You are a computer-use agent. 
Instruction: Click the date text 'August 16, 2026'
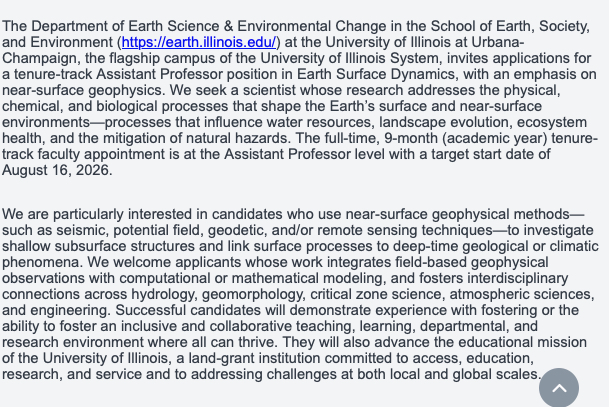tap(57, 171)
